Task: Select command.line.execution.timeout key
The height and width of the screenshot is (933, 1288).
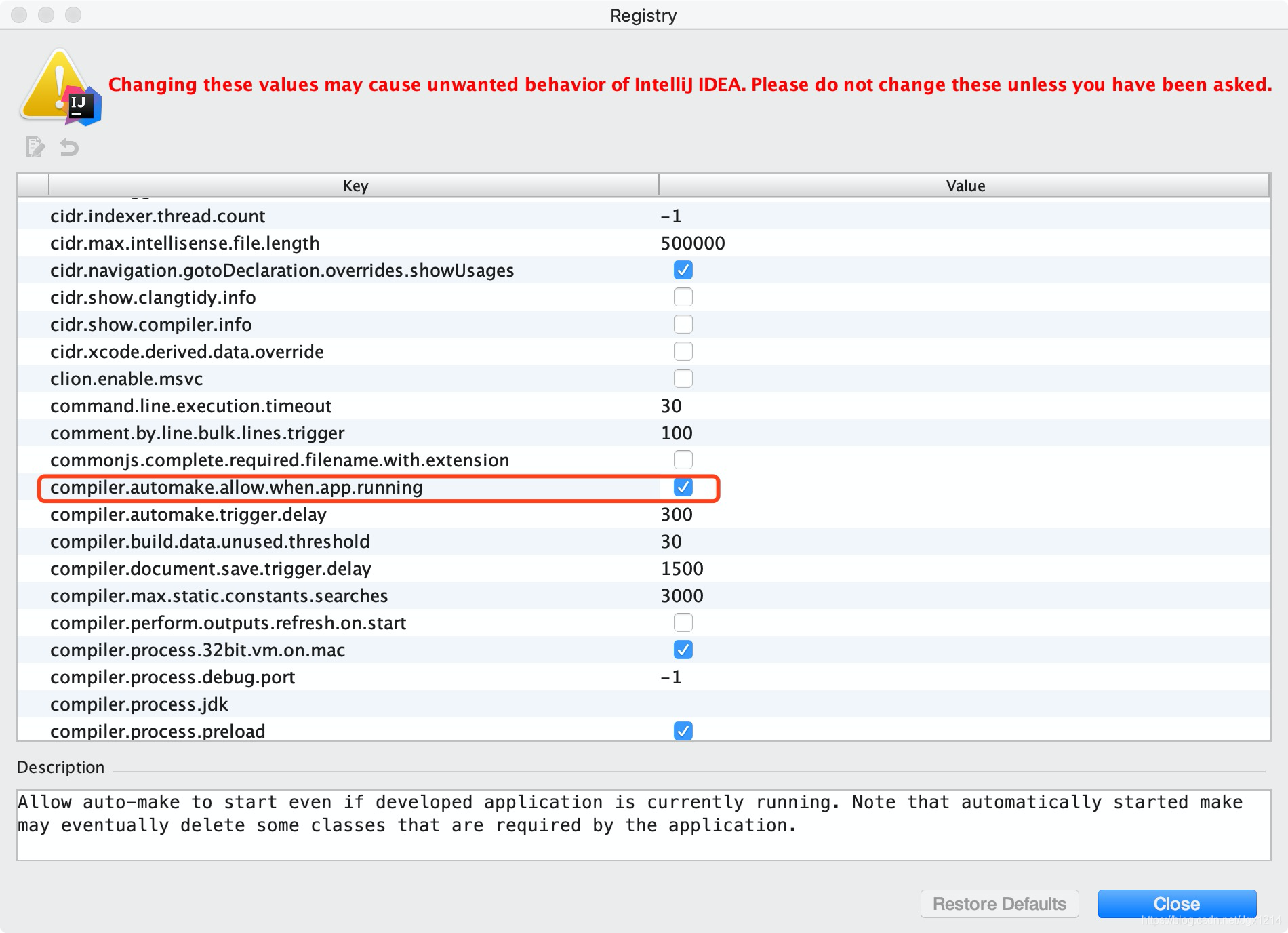Action: click(190, 405)
